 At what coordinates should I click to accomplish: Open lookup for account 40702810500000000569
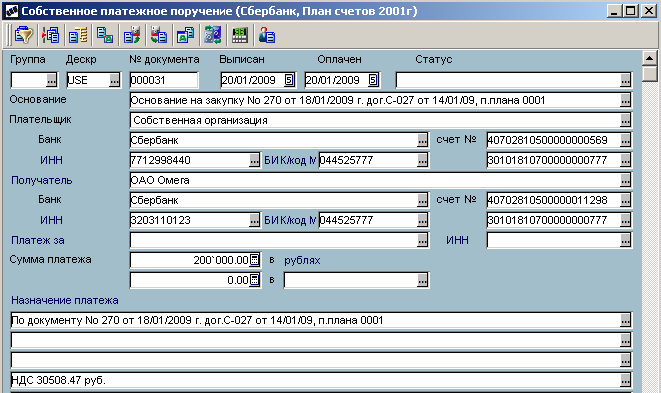click(626, 140)
